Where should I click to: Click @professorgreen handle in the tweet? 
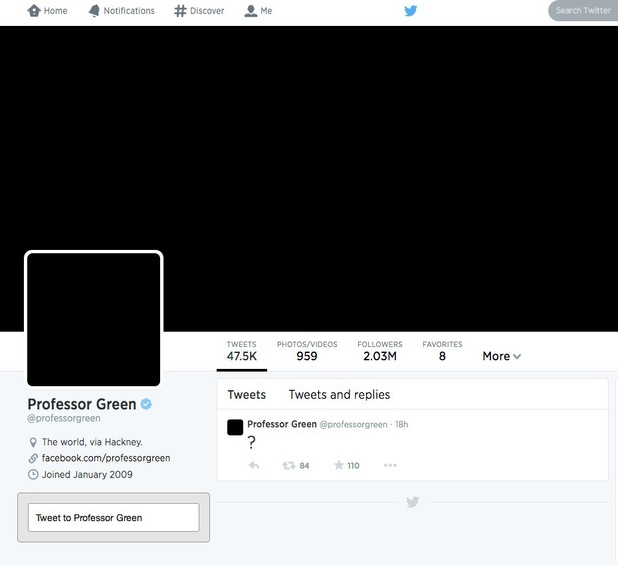tap(354, 425)
